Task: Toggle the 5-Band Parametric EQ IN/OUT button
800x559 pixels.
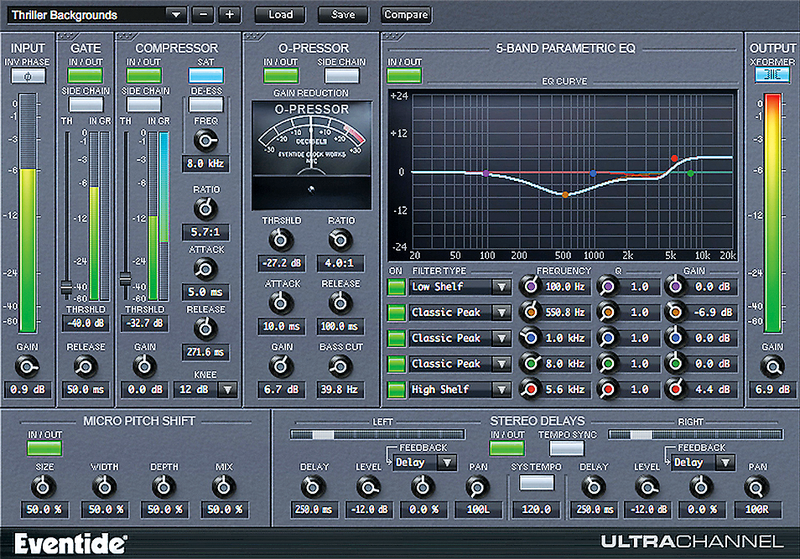Action: click(x=404, y=75)
